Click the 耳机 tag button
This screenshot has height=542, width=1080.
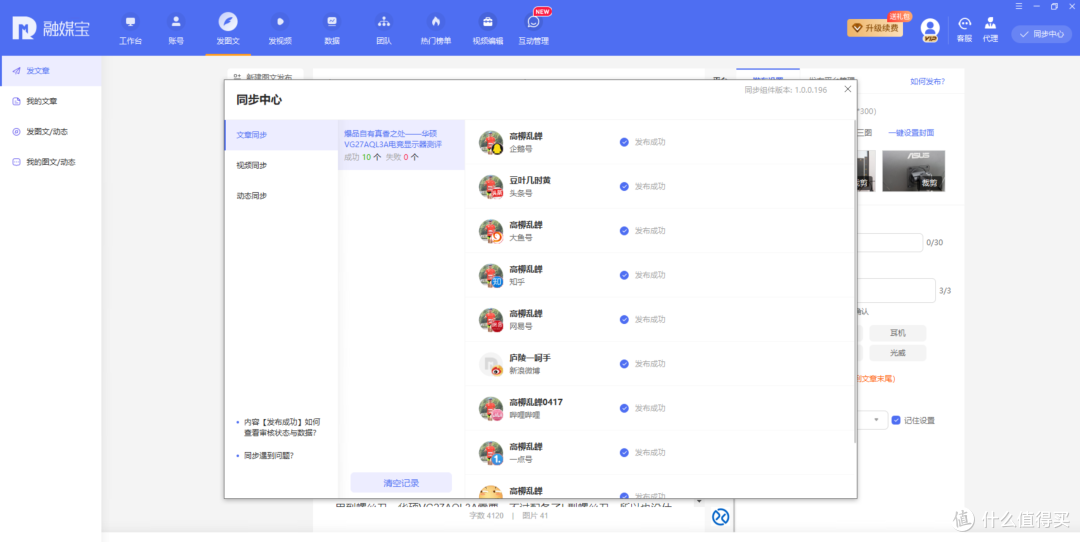point(897,333)
